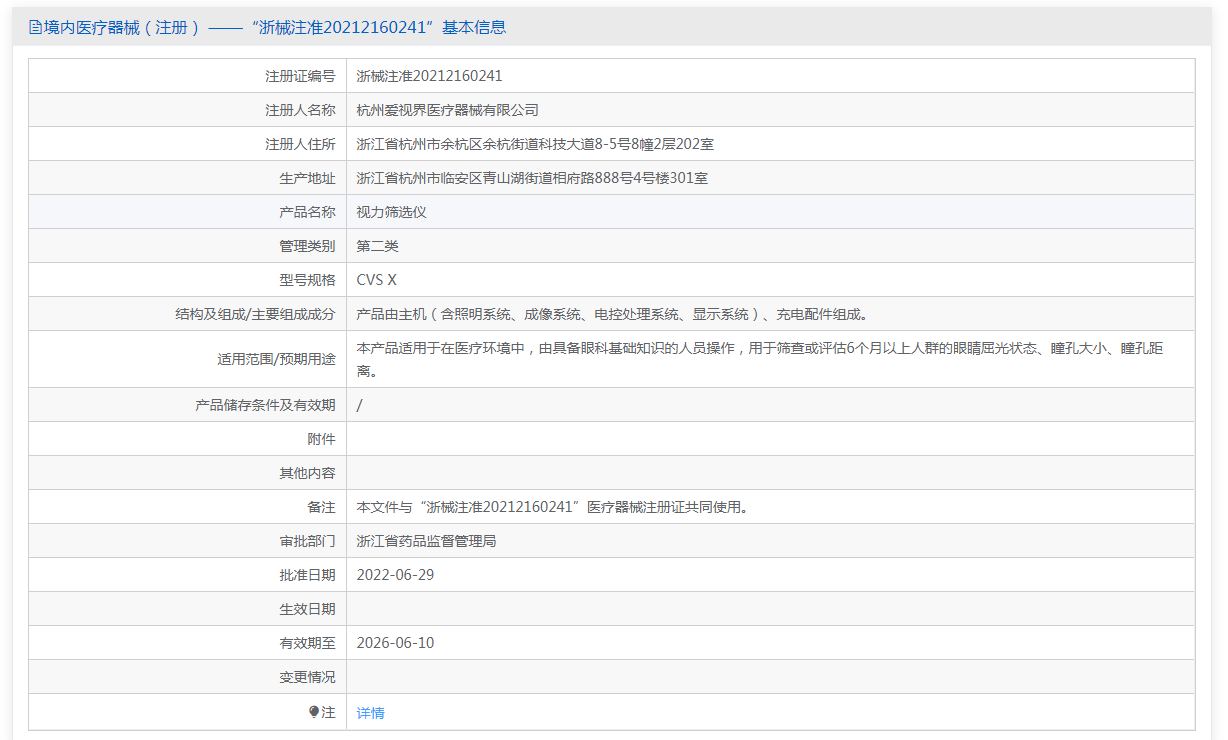1228x740 pixels.
Task: Click the 结构及组成 description text
Action: coord(612,314)
